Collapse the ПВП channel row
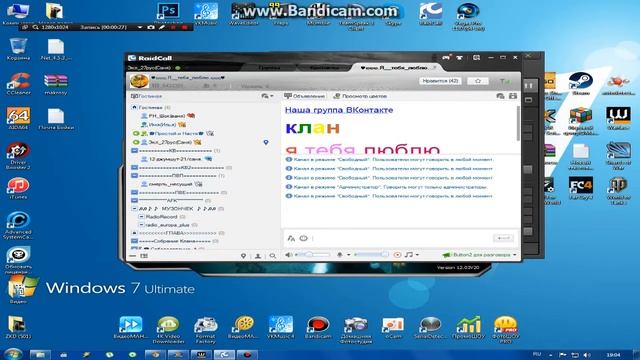 (x=134, y=176)
